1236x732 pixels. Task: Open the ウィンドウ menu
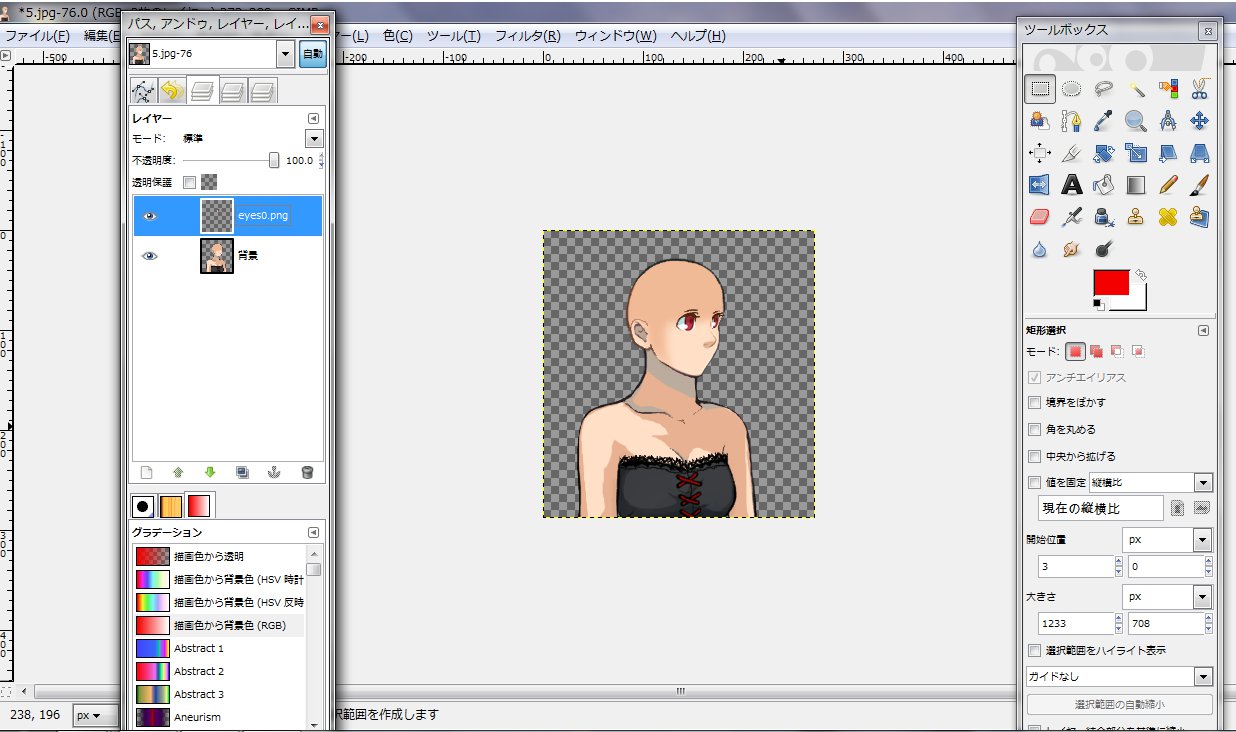615,36
